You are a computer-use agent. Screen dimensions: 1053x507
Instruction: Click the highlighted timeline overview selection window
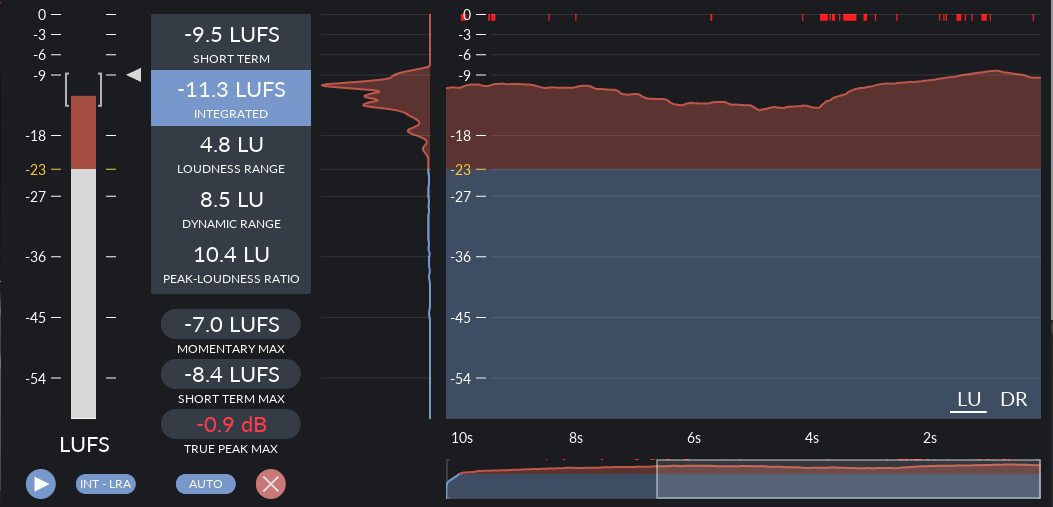click(847, 479)
